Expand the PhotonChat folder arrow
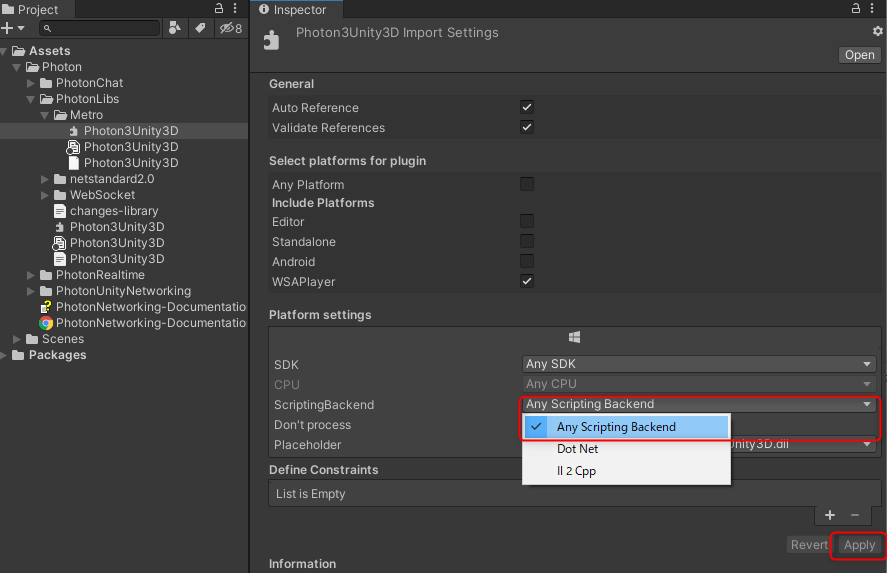 31,83
